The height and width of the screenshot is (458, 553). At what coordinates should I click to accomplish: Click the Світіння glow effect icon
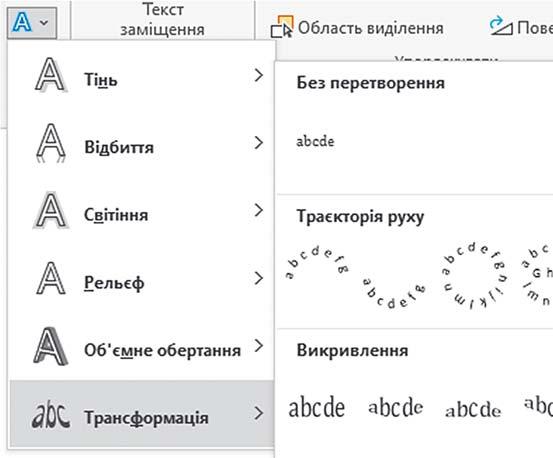[x=51, y=210]
